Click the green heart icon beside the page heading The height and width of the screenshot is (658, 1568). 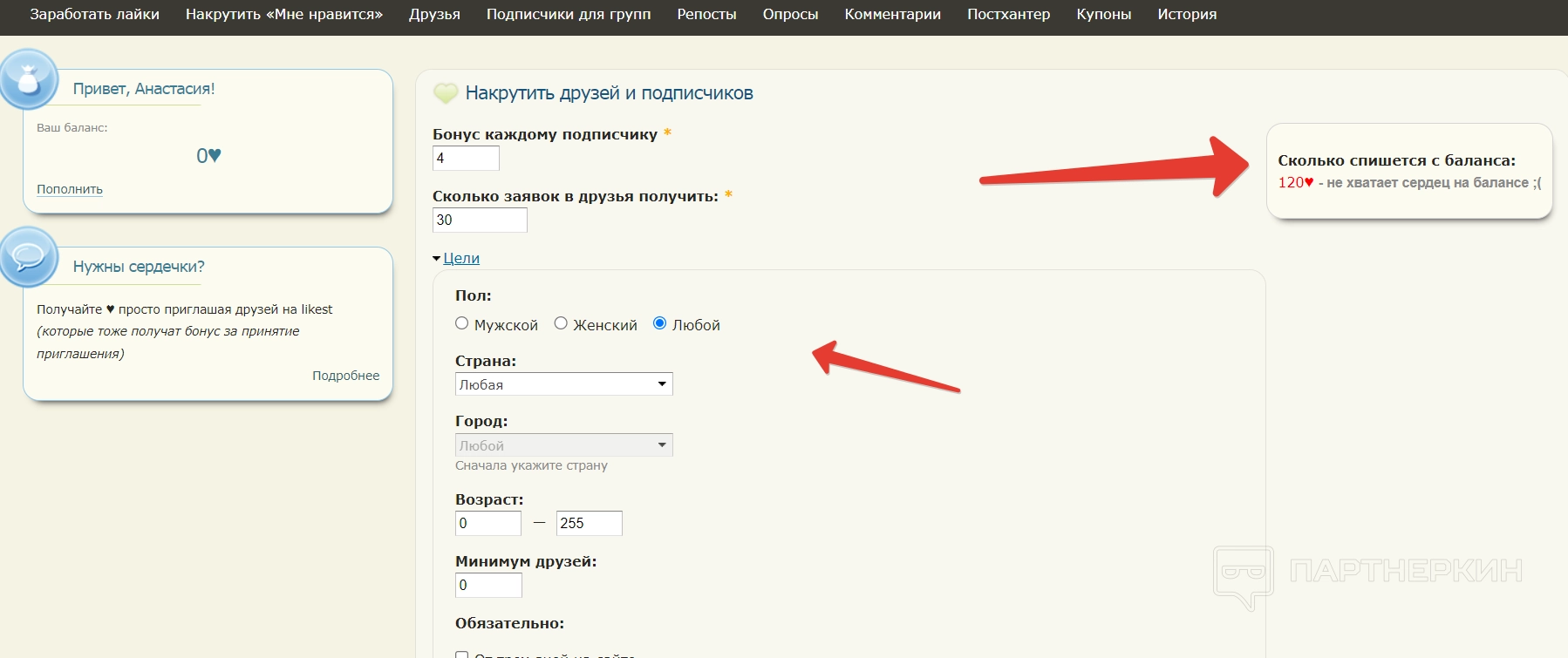coord(446,93)
